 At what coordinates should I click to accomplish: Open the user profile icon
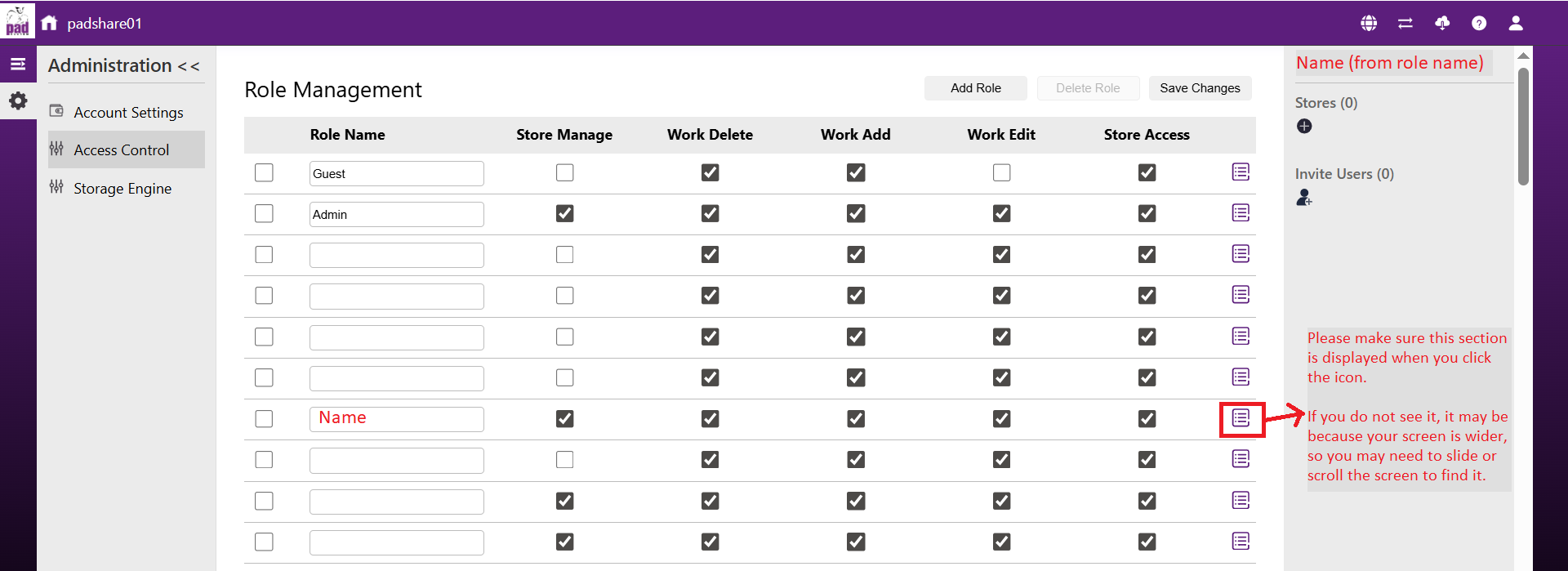click(x=1516, y=23)
